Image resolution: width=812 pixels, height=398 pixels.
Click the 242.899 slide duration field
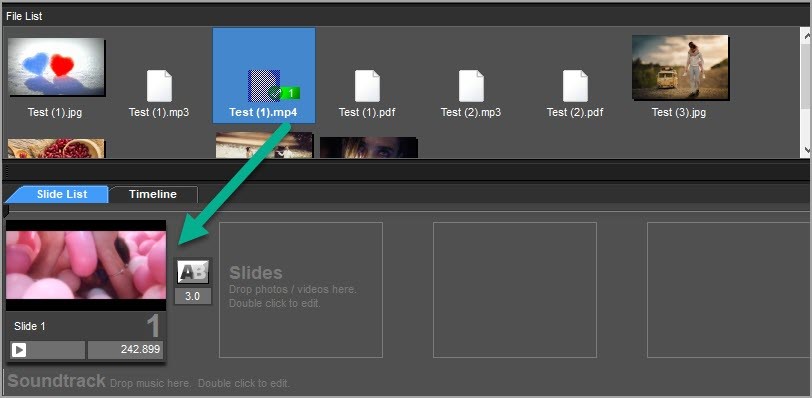[x=125, y=349]
